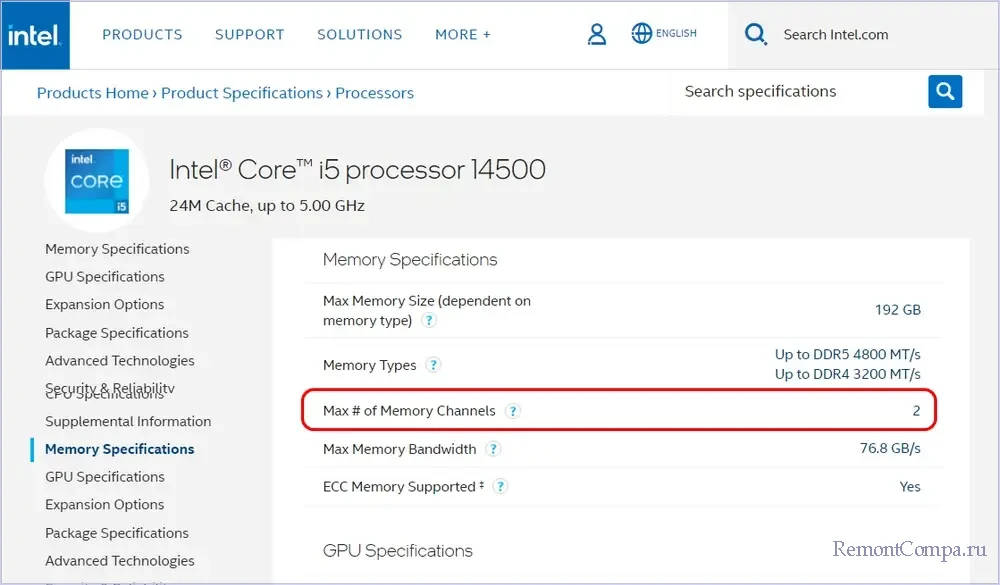
Task: Show help for ECC Memory Supported
Action: pos(500,487)
